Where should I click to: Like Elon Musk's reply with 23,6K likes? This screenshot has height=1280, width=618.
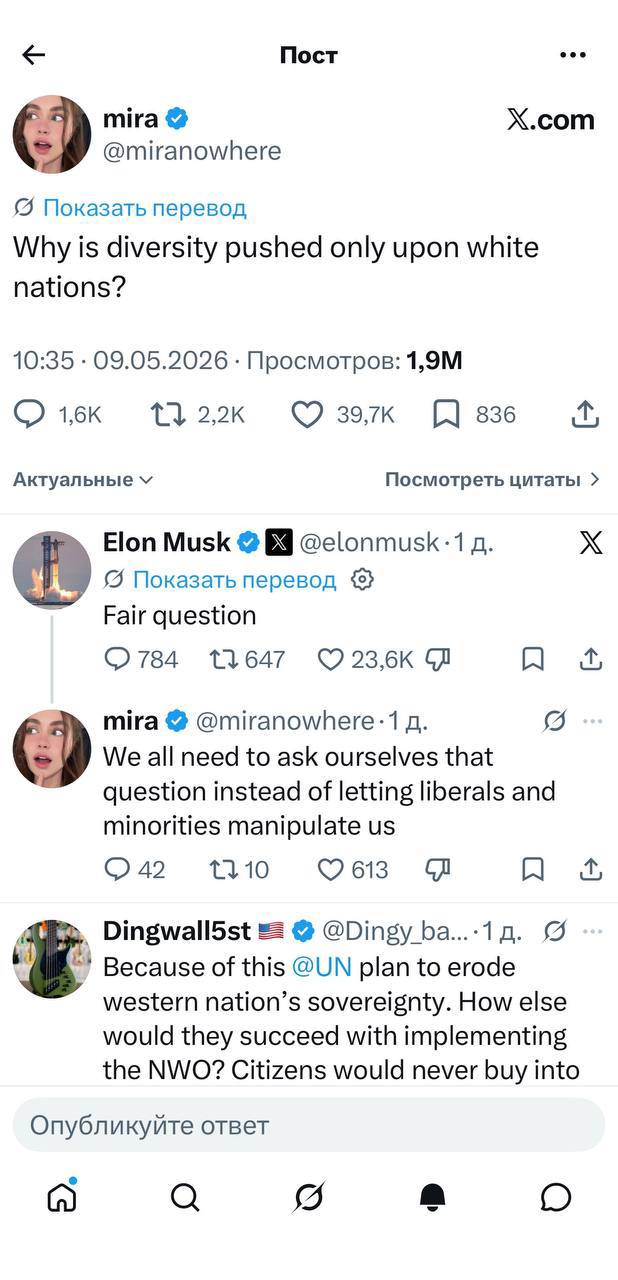click(330, 659)
